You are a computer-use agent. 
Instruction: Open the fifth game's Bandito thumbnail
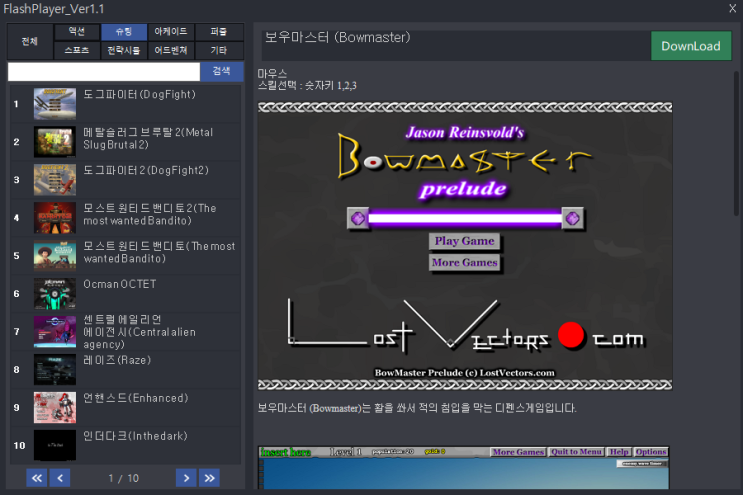point(54,255)
